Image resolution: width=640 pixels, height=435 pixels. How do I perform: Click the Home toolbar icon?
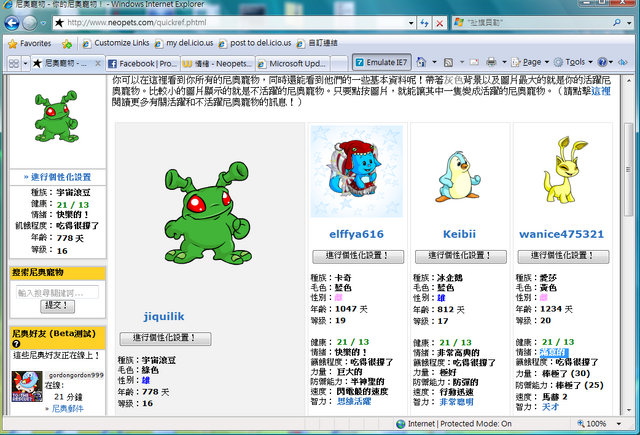point(421,62)
